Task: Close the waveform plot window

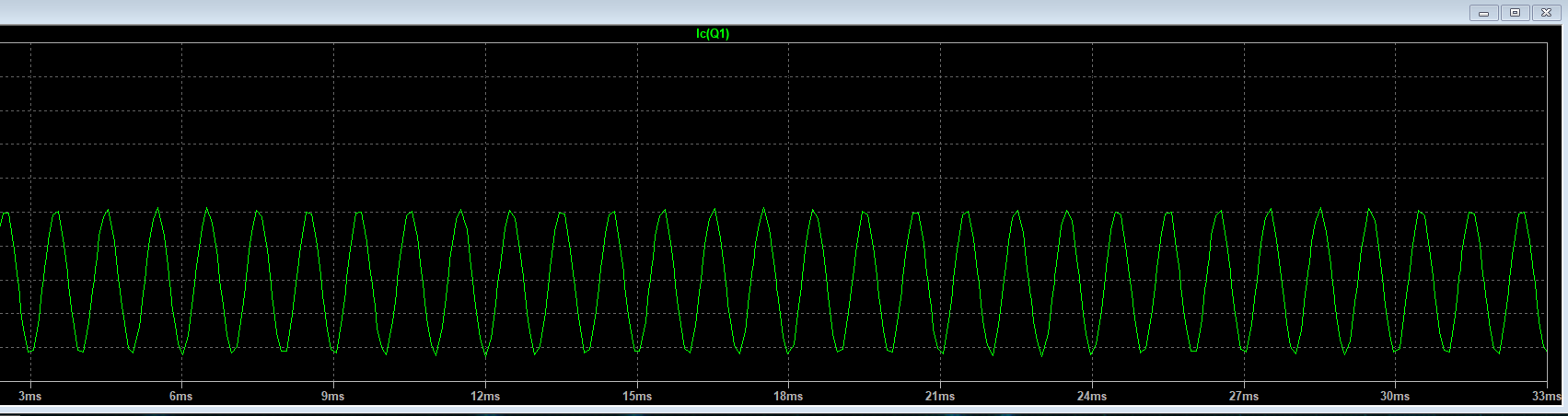Action: 1545,13
